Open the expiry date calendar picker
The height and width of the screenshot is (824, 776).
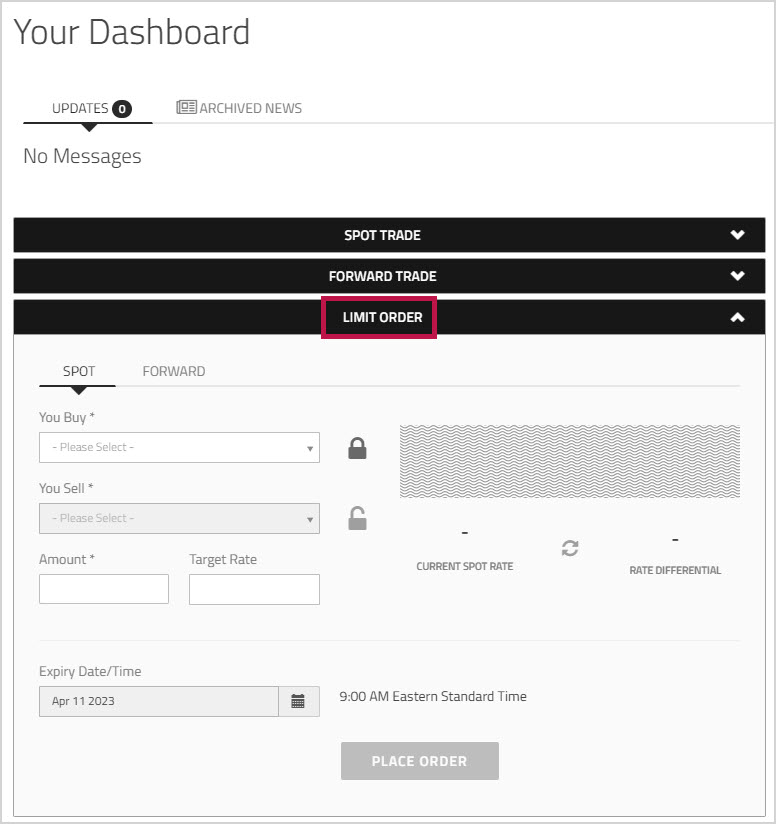point(298,701)
